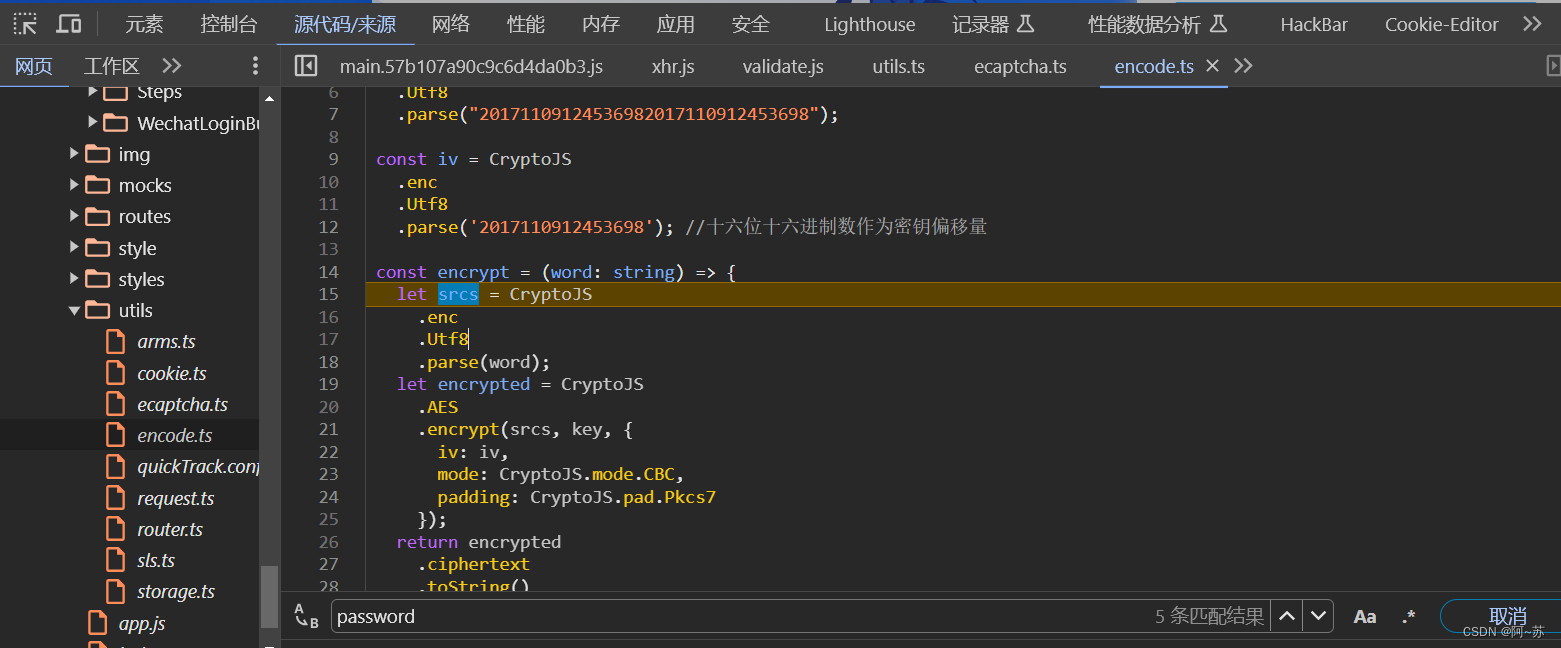Screen dimensions: 1561x648
Task: Jump to the next search match
Action: point(1318,616)
